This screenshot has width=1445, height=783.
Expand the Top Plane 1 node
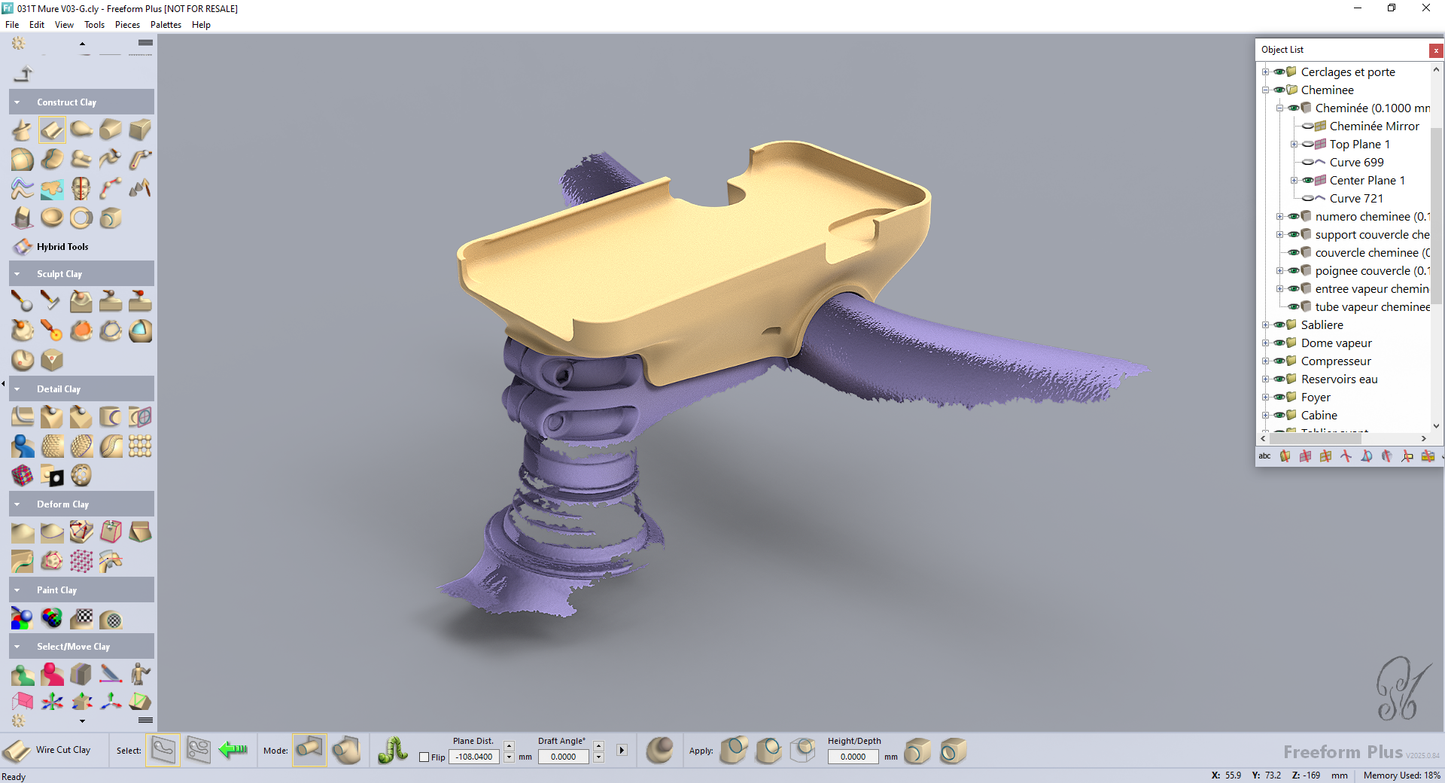click(1294, 144)
